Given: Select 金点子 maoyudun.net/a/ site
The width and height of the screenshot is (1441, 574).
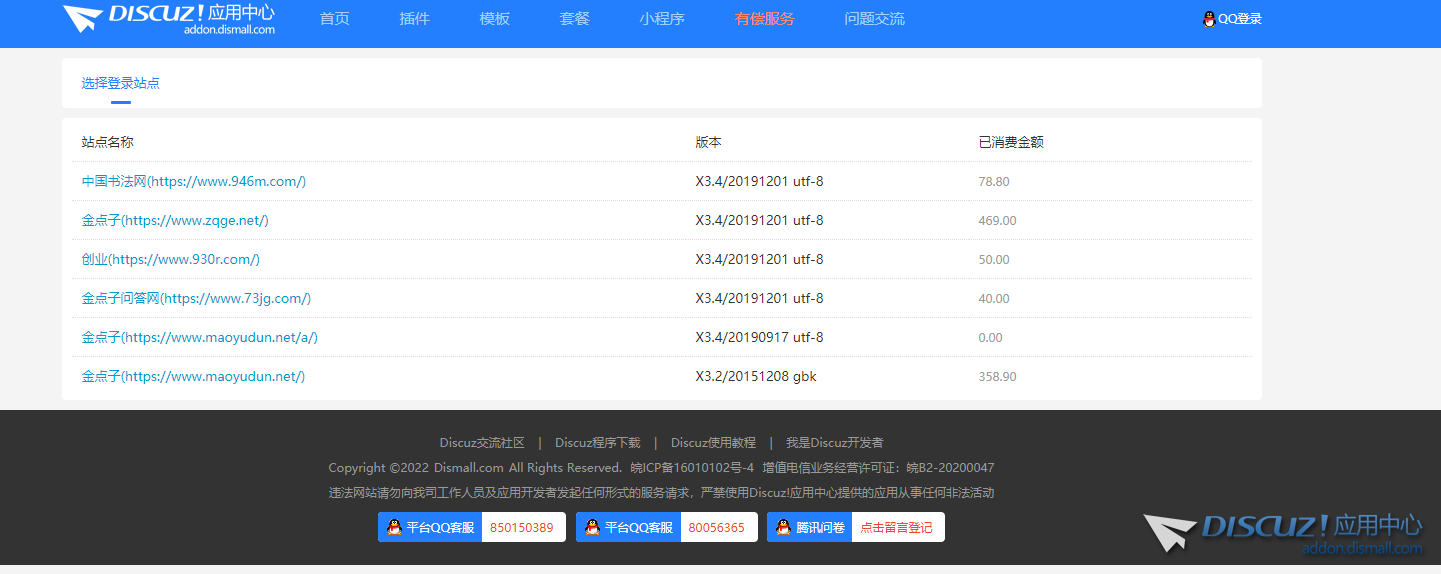Looking at the screenshot, I should tap(200, 337).
